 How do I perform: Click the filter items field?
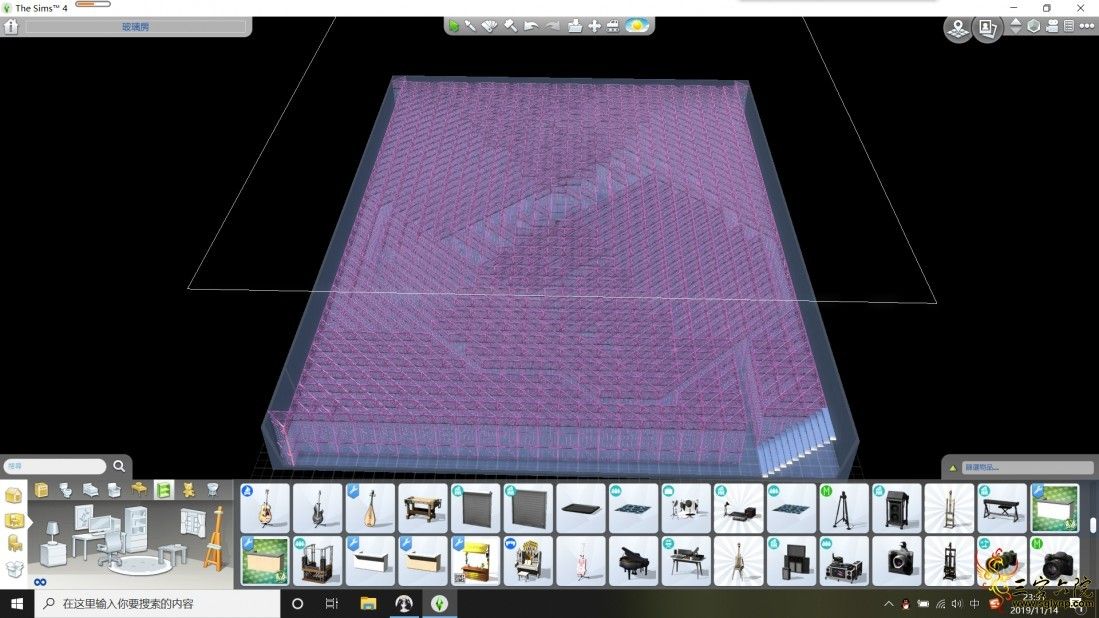pyautogui.click(x=1026, y=467)
